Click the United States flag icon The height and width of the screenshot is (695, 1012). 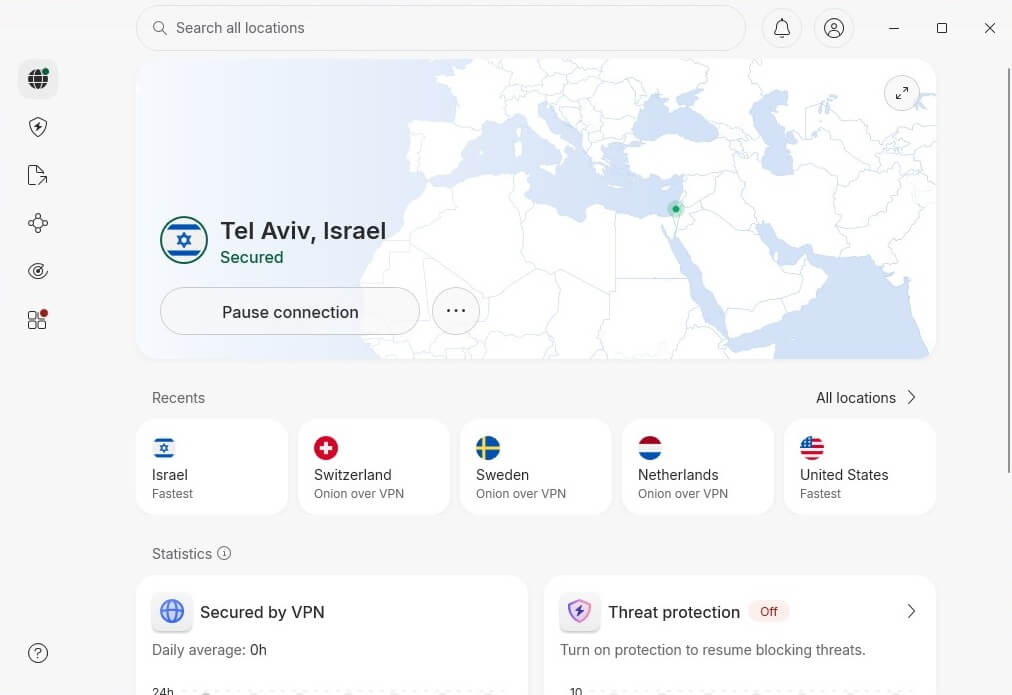[812, 448]
